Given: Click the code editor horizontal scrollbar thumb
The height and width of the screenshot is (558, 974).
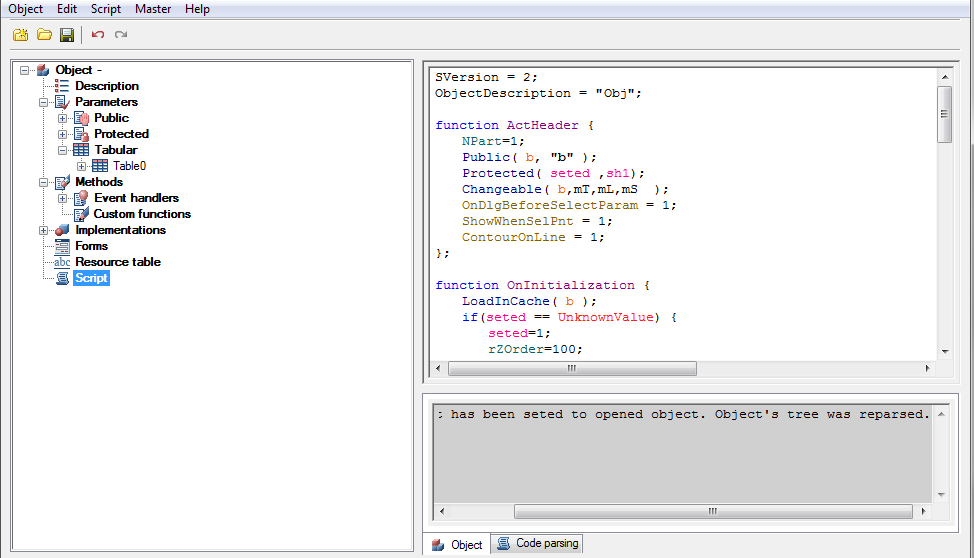Looking at the screenshot, I should (571, 368).
